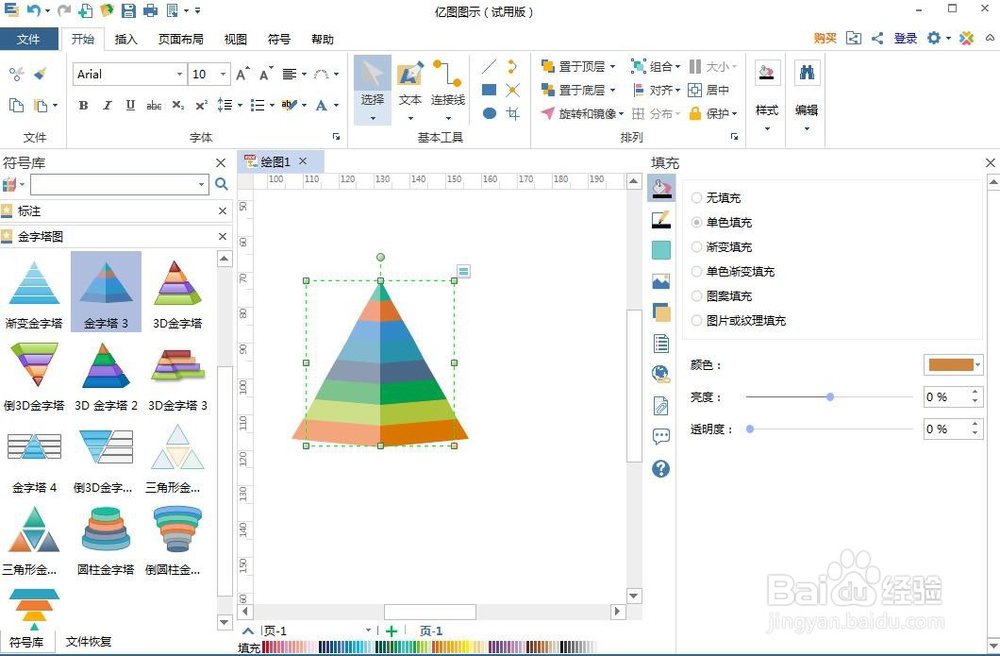
Task: Click the 购买 (Buy) link
Action: point(823,39)
